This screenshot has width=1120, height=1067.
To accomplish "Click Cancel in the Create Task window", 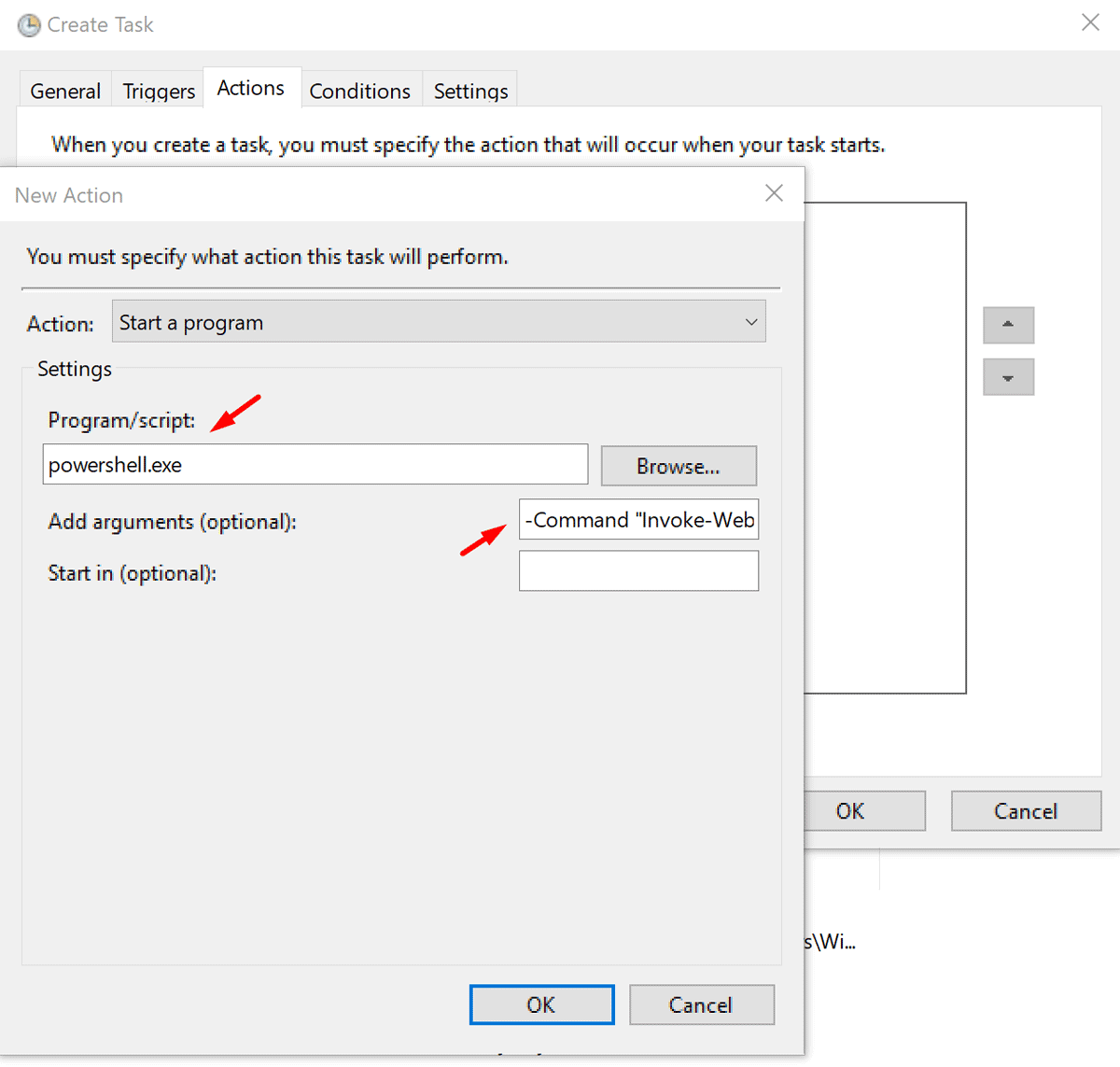I will click(x=1026, y=811).
